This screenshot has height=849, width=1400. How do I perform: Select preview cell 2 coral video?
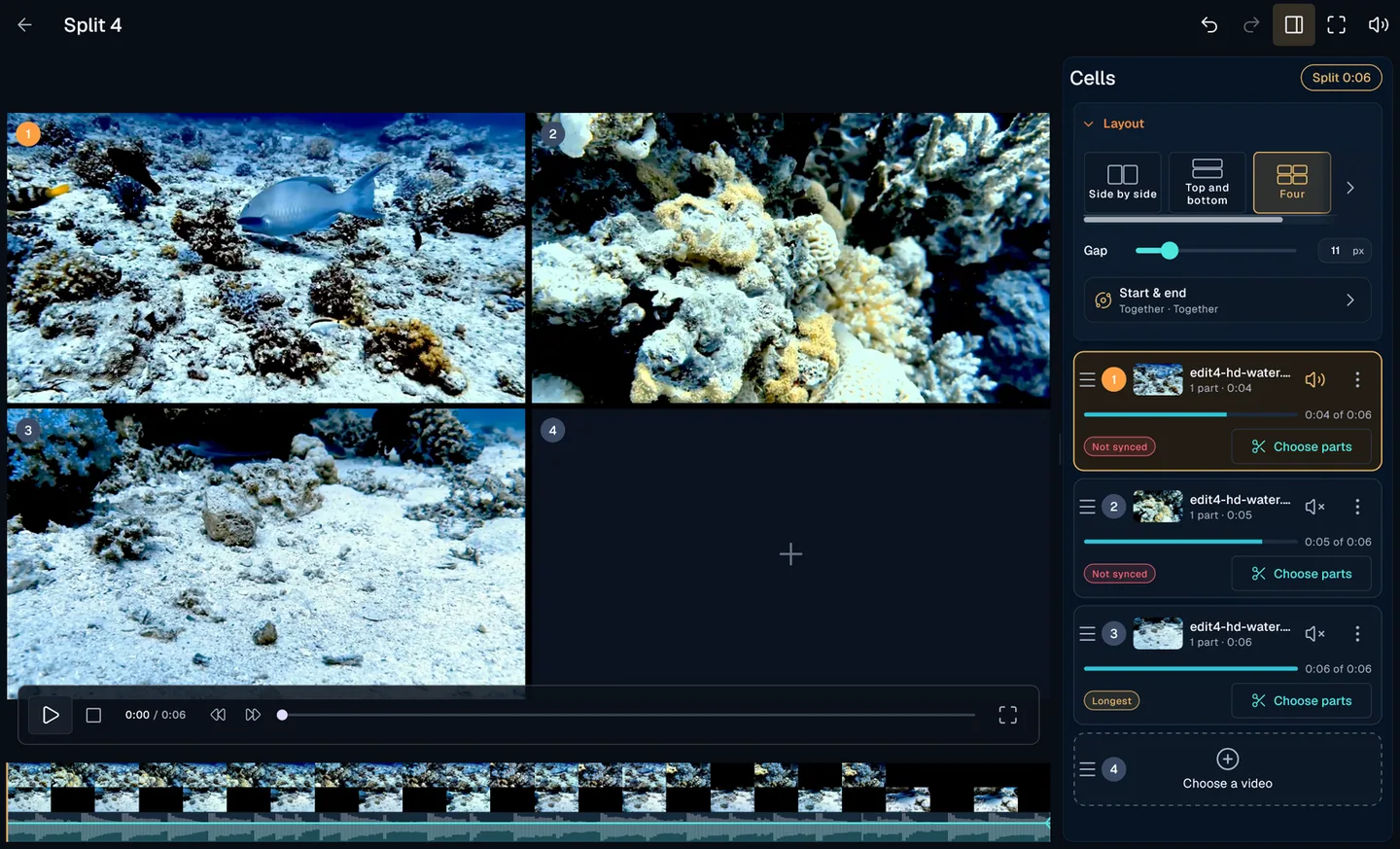790,258
